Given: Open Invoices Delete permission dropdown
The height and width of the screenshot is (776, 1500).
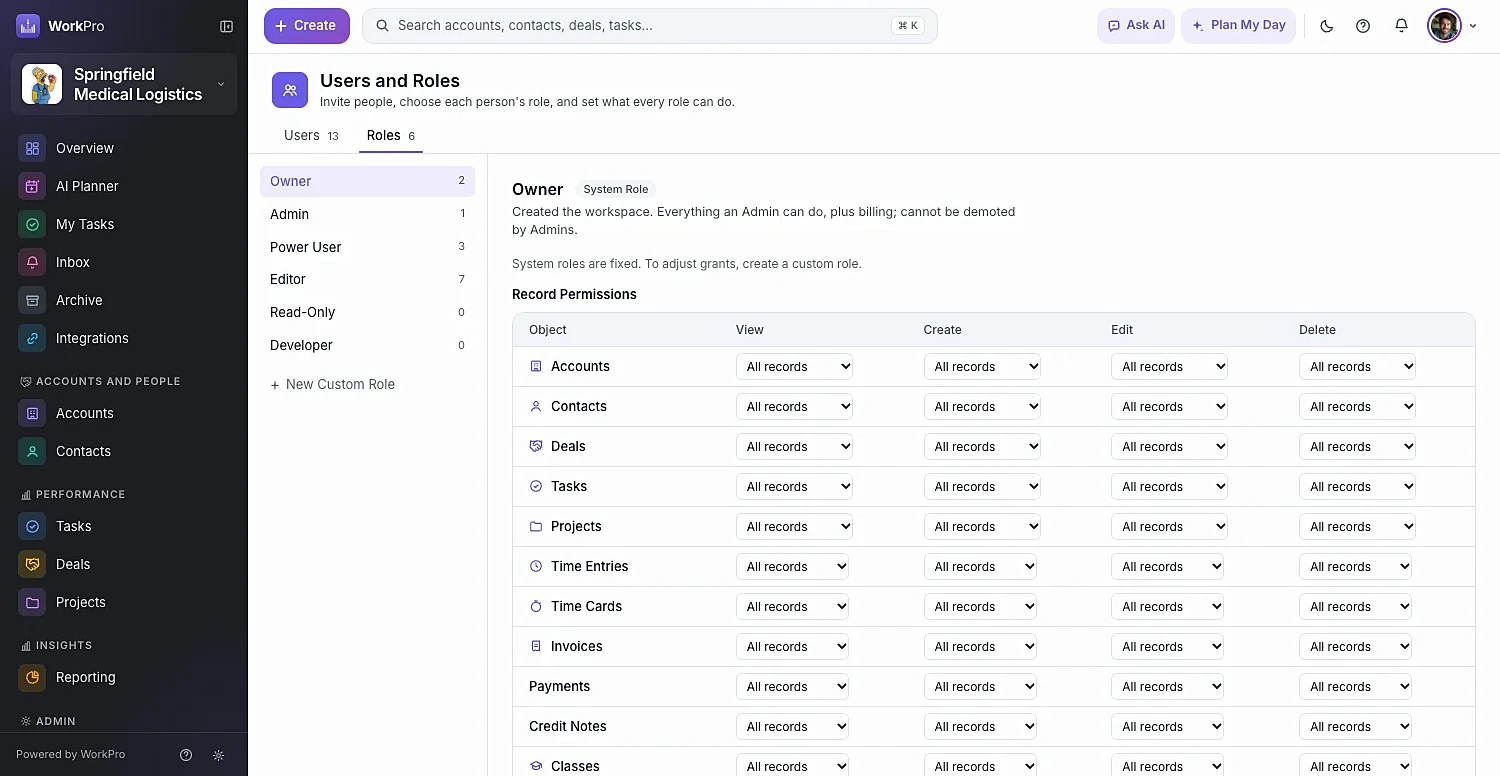Looking at the screenshot, I should (x=1355, y=647).
